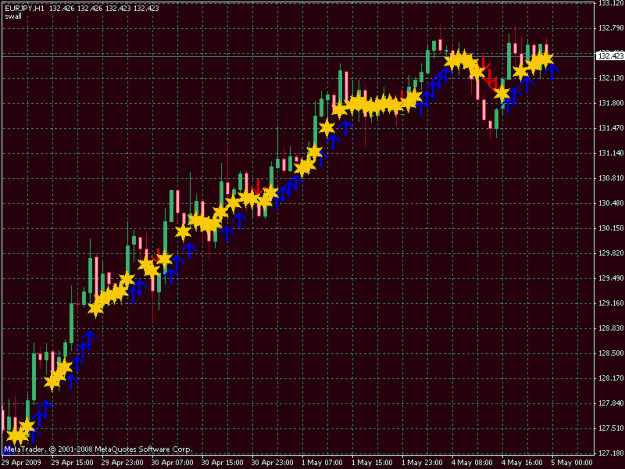Click the 4 May 16:00 time label
This screenshot has width=625, height=469.
click(522, 463)
